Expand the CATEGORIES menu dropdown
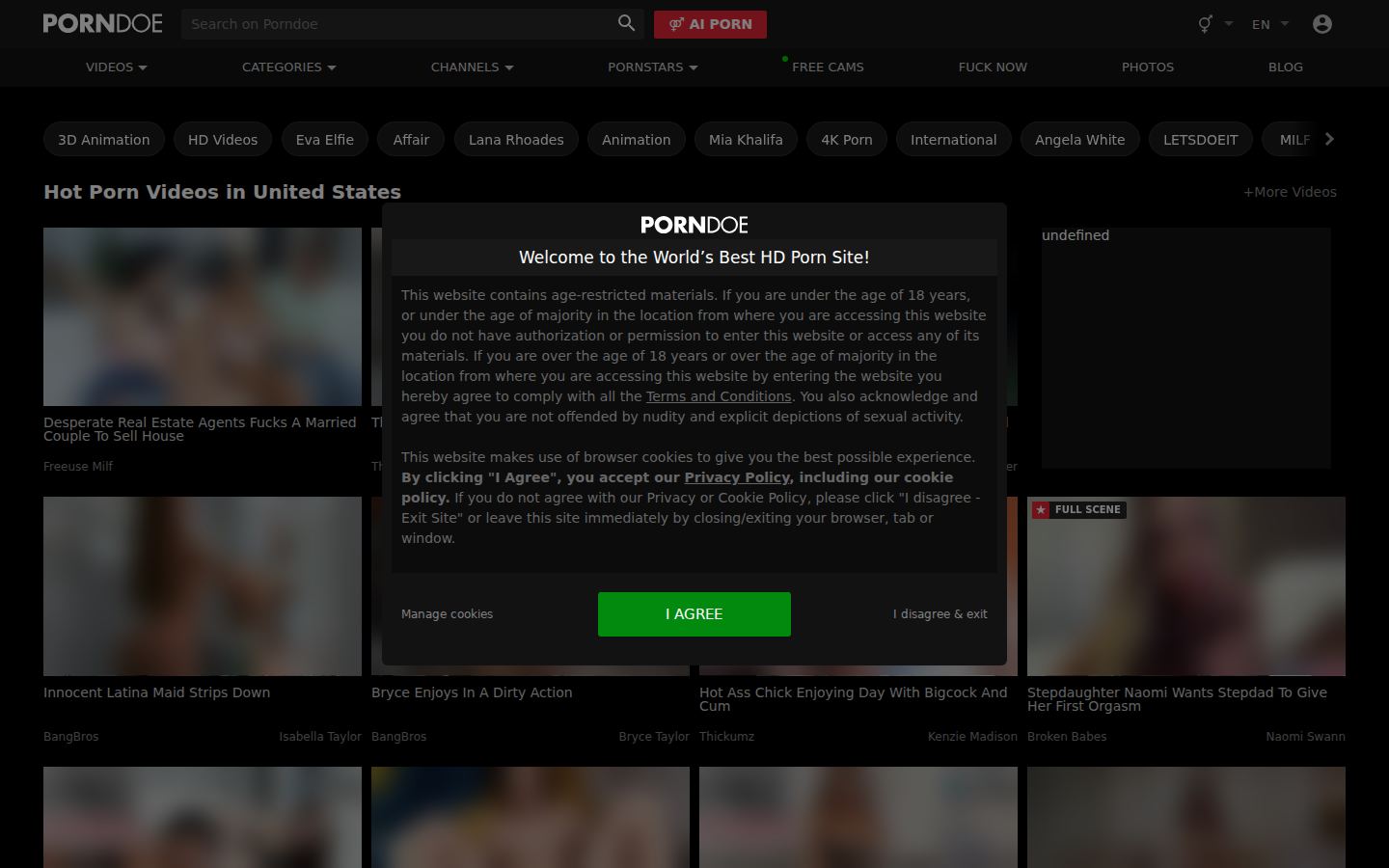Image resolution: width=1389 pixels, height=868 pixels. tap(289, 67)
